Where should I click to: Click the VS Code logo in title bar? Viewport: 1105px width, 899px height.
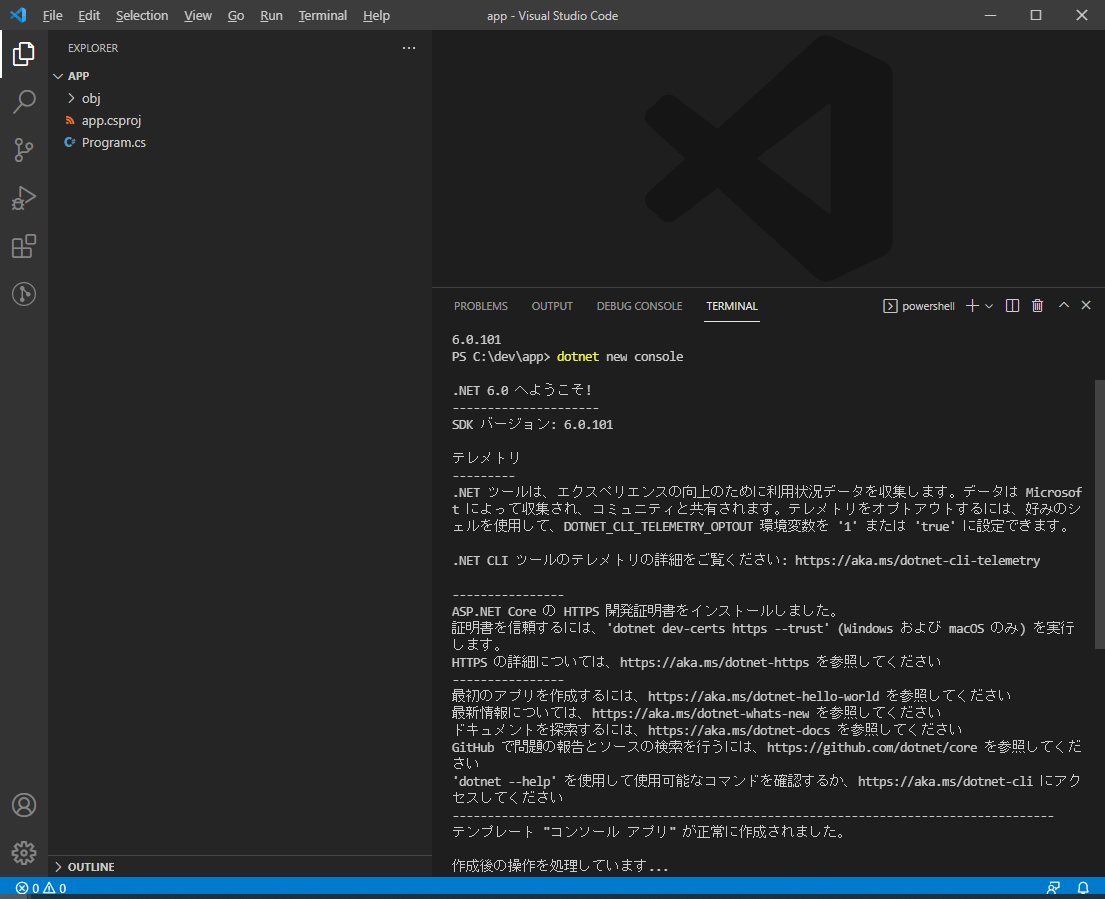click(18, 15)
